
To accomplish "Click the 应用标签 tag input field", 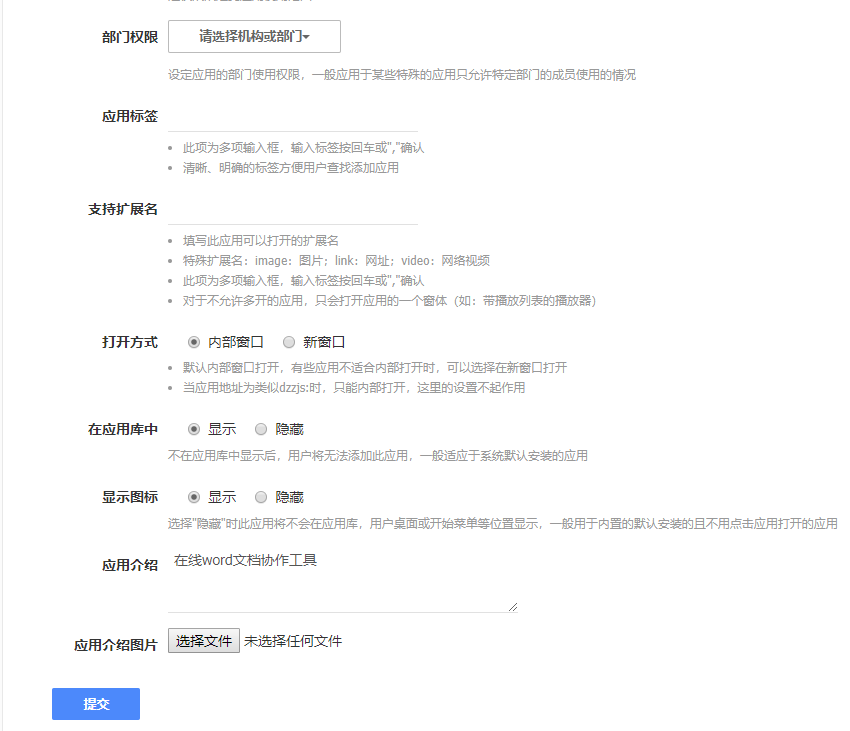I will click(292, 117).
